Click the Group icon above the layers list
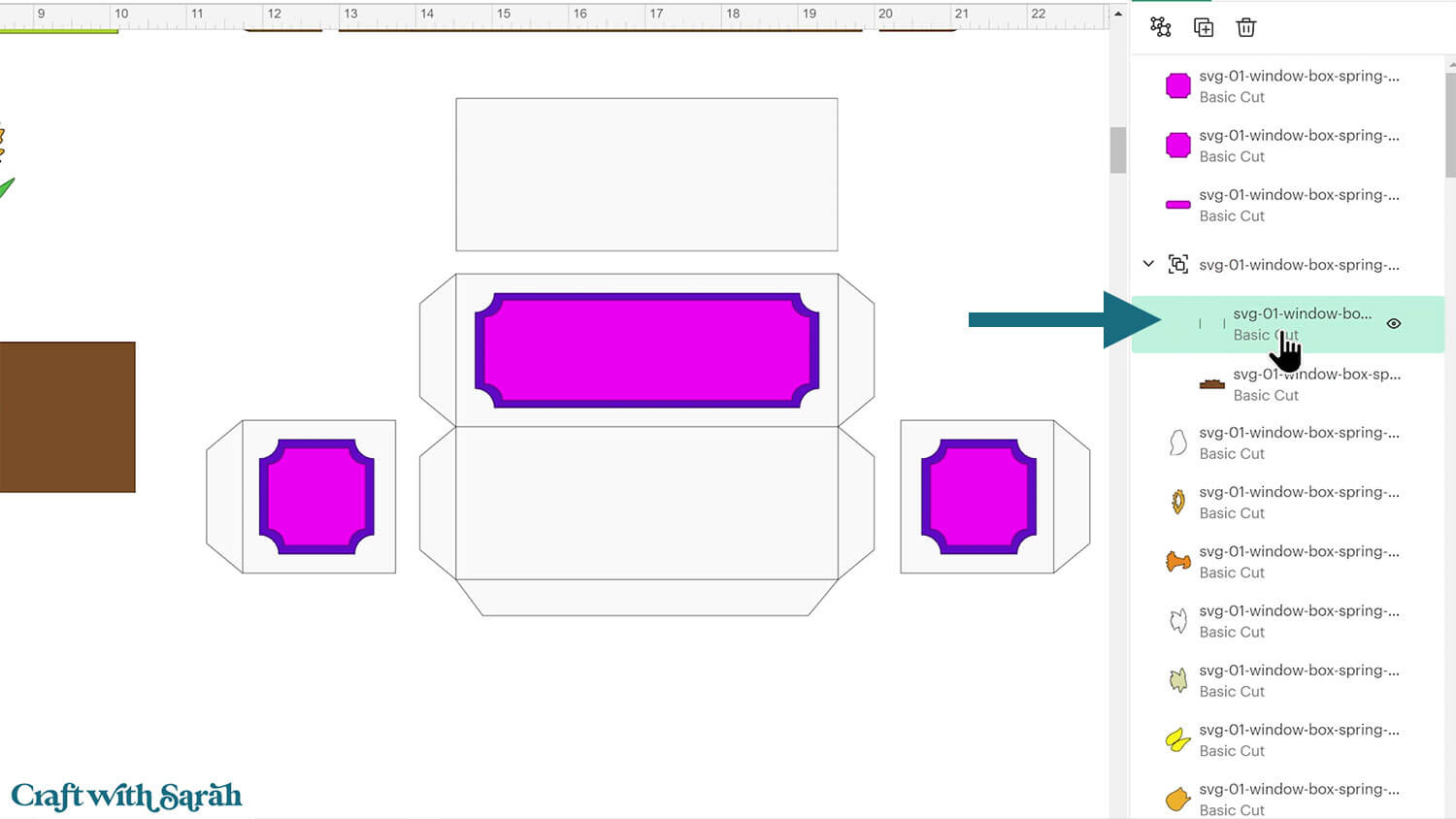 pyautogui.click(x=1160, y=27)
